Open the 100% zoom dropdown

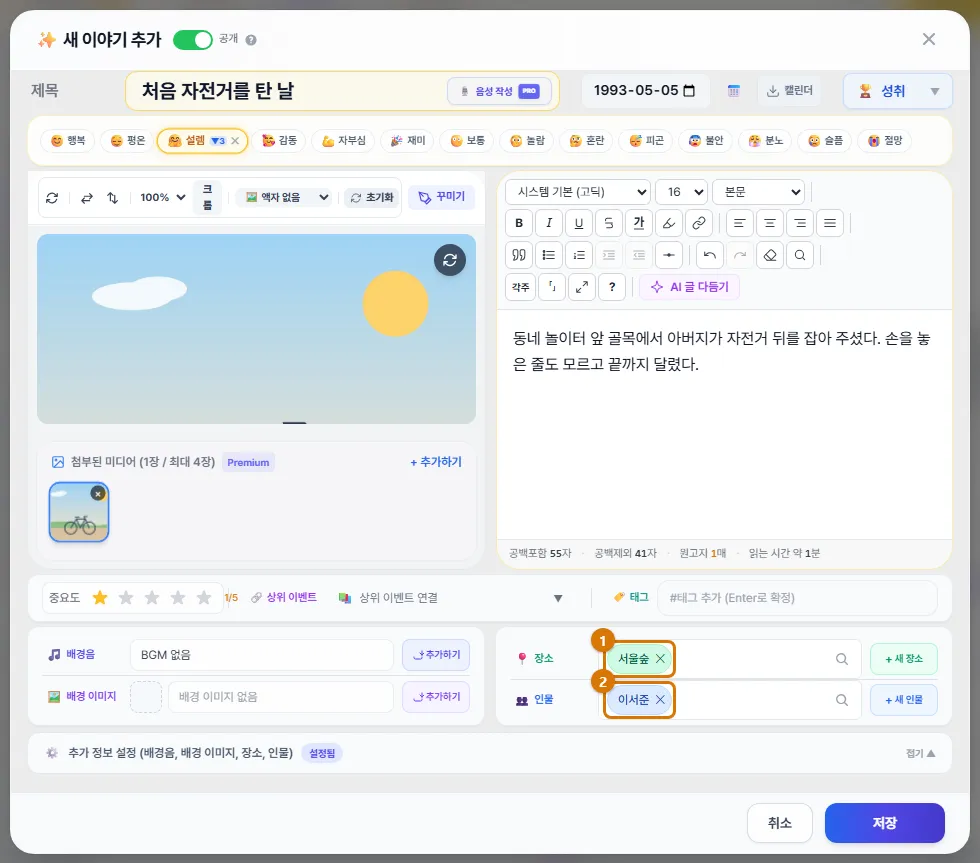pos(162,197)
